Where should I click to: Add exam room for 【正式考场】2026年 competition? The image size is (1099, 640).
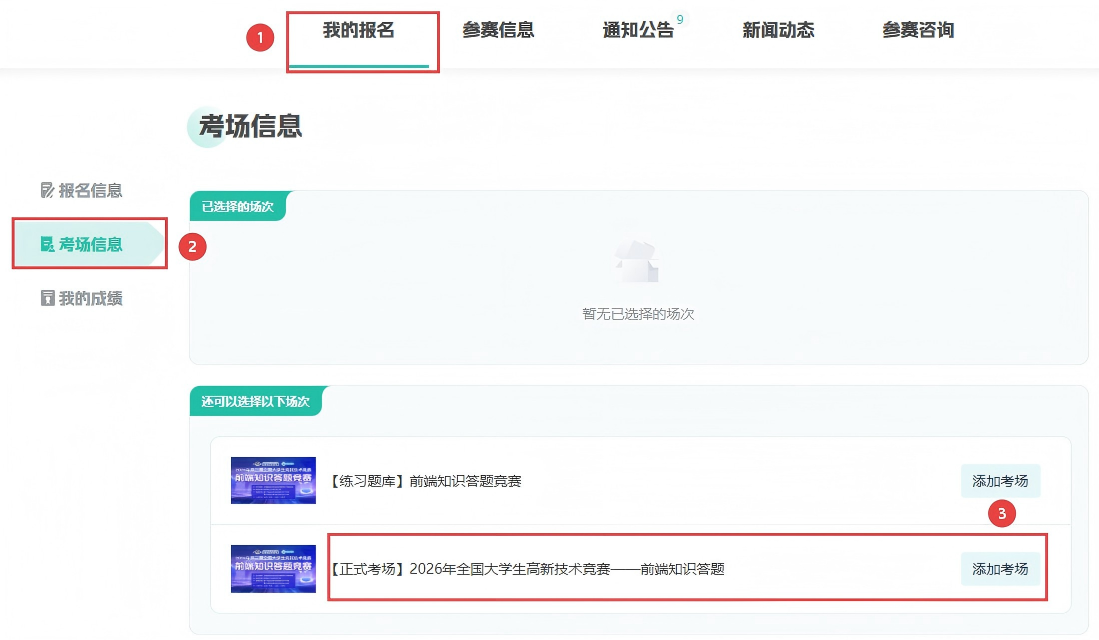tap(1000, 568)
